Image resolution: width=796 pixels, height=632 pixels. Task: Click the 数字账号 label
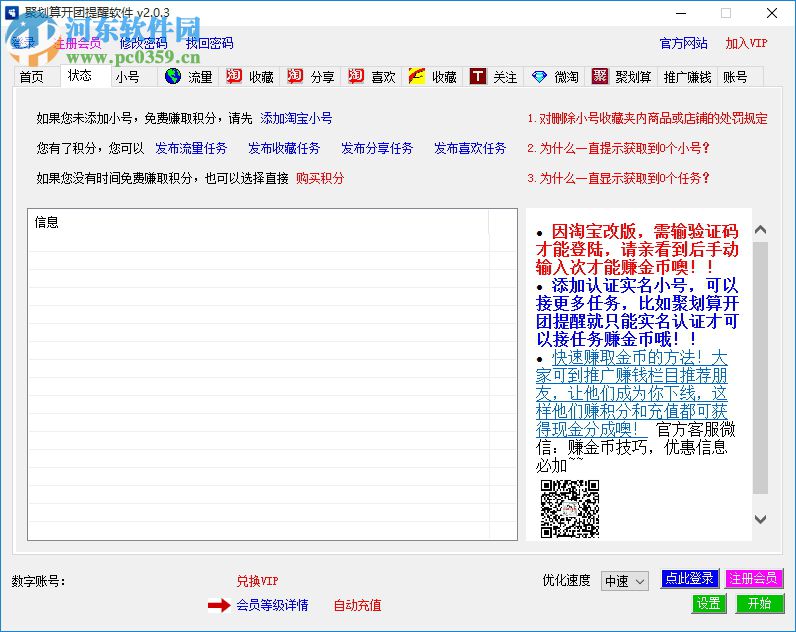pyautogui.click(x=39, y=581)
